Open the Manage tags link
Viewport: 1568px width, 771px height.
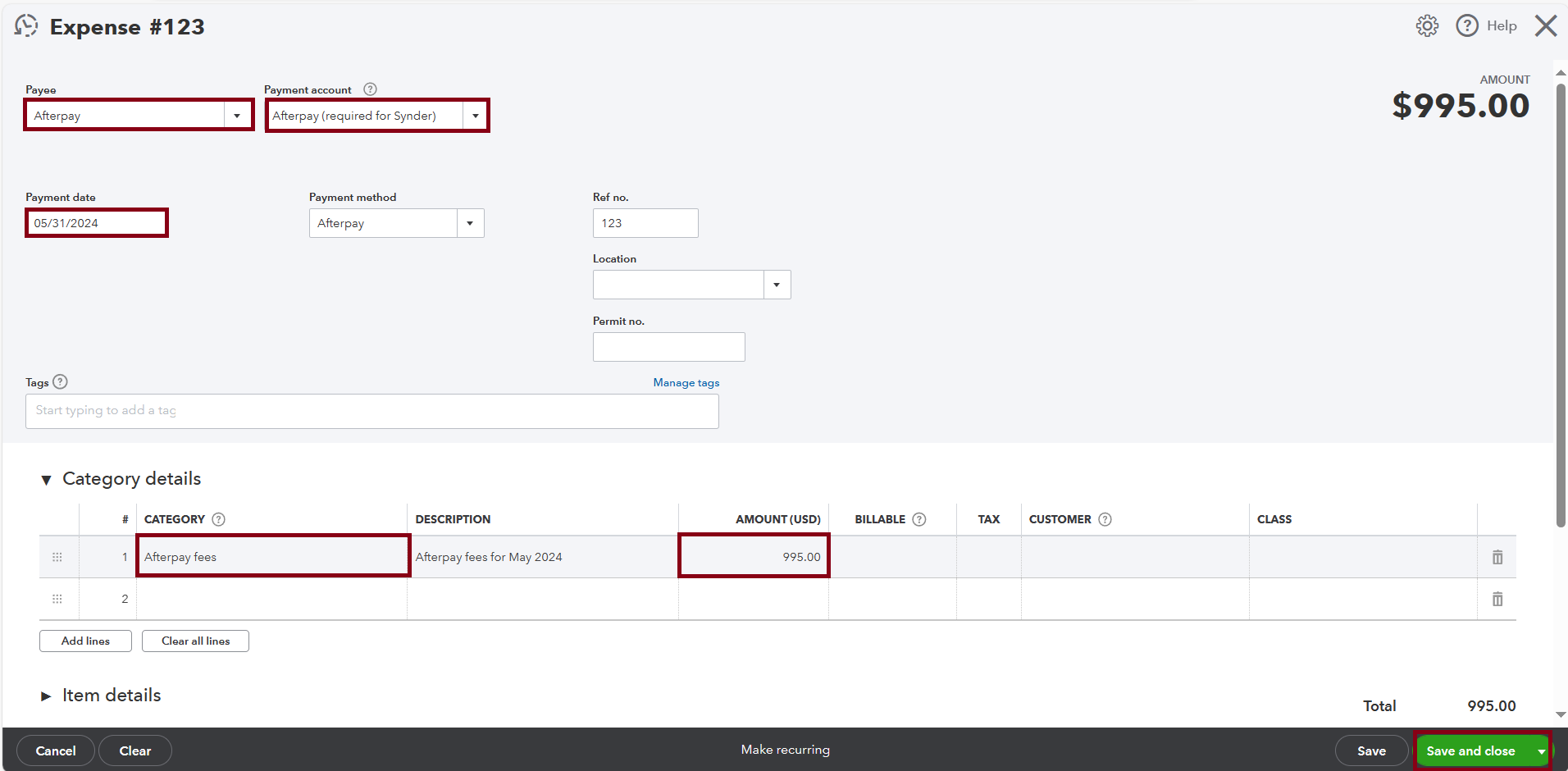[x=686, y=382]
